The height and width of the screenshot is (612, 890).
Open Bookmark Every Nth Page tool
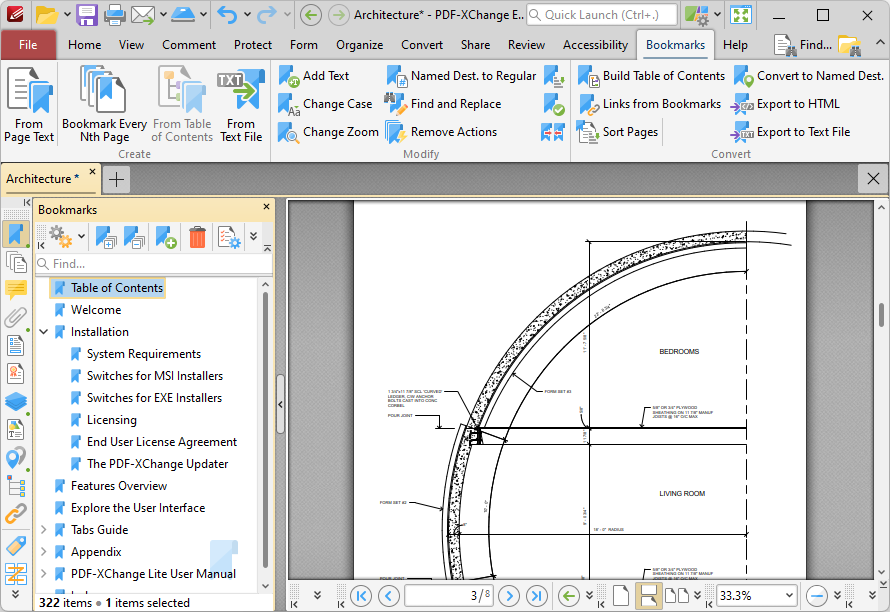pyautogui.click(x=104, y=104)
